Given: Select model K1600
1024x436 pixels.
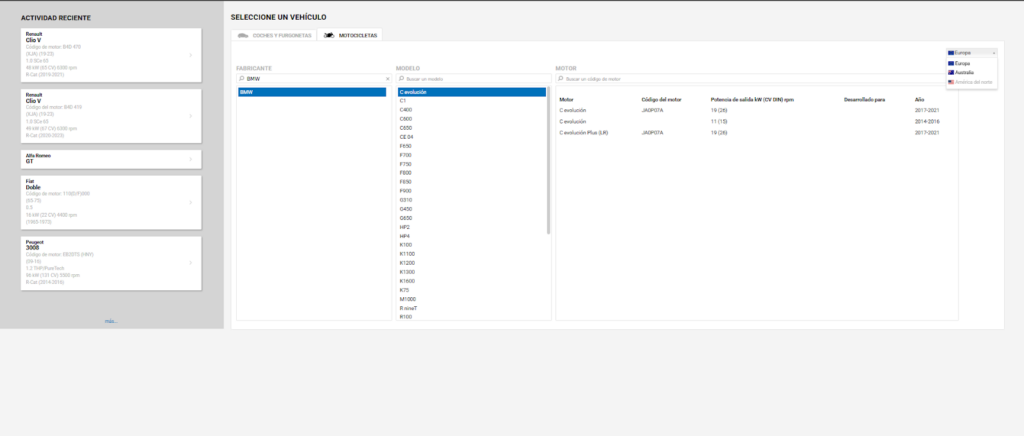Looking at the screenshot, I should tap(472, 281).
